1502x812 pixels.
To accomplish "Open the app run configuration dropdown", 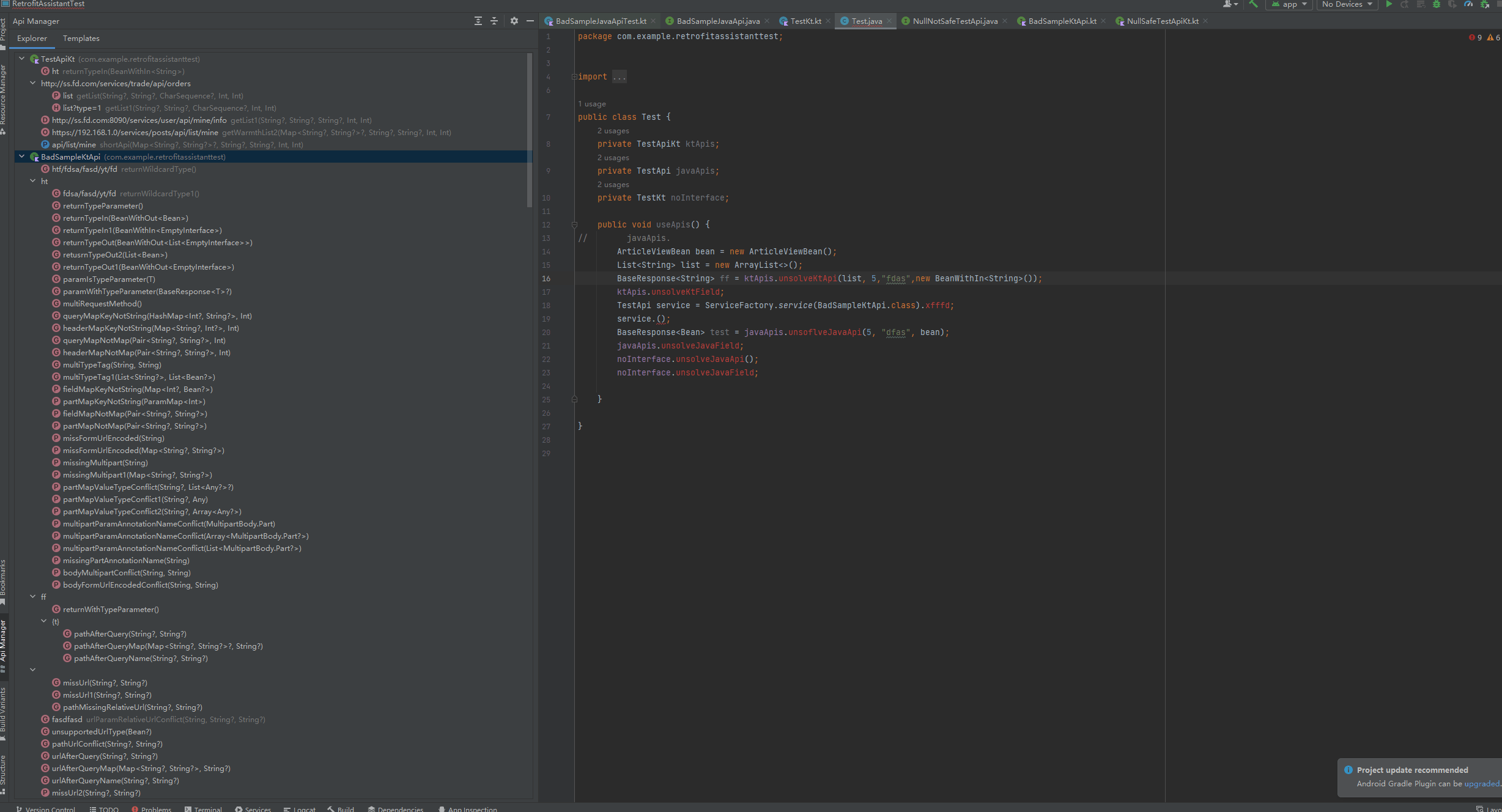I will point(1289,4).
